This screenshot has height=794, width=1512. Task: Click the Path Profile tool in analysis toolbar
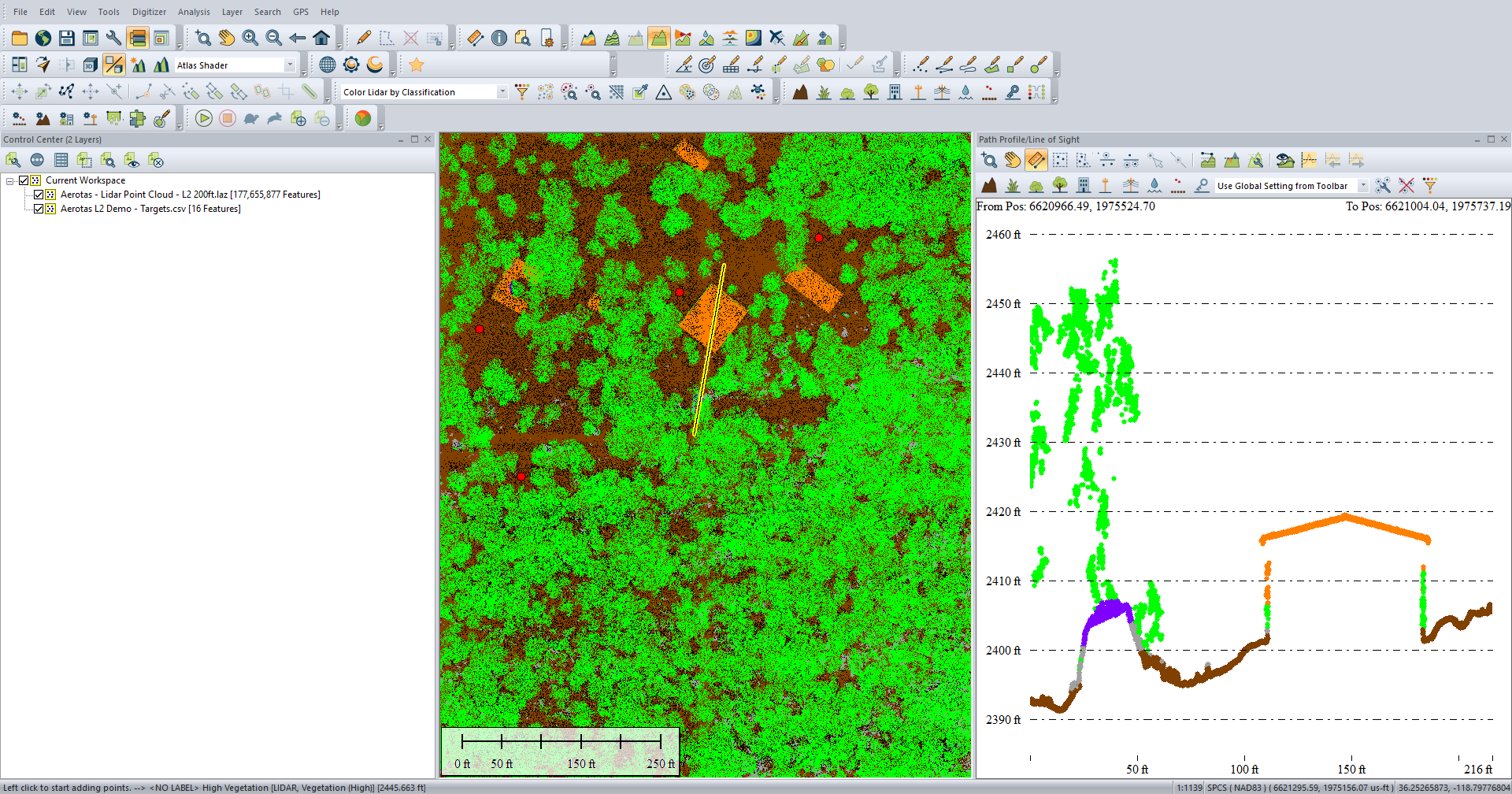point(659,38)
